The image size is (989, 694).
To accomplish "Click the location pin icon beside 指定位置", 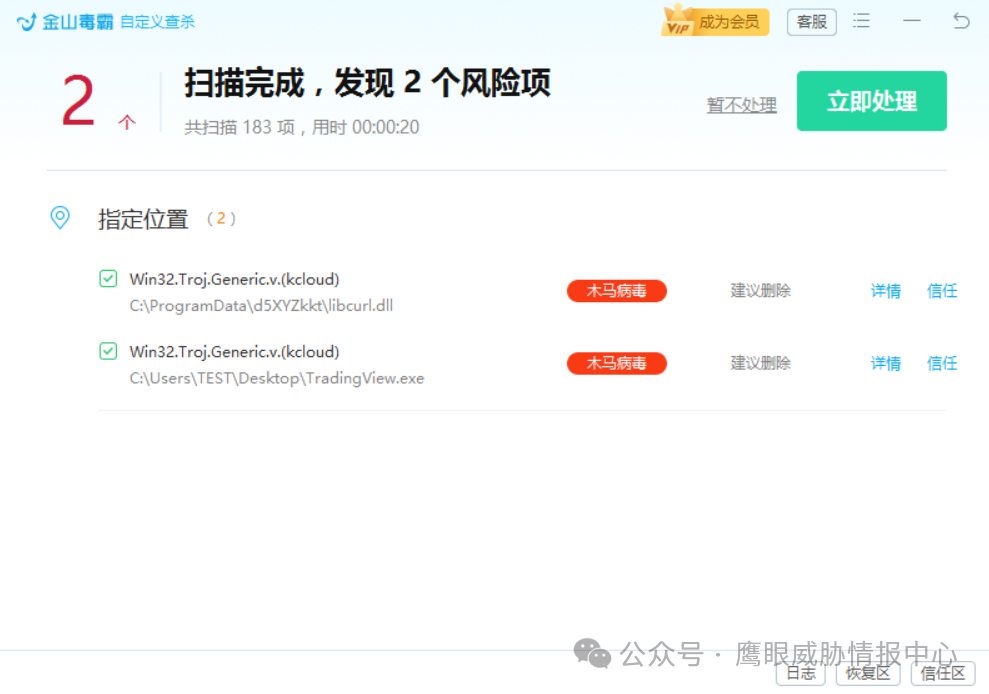I will (x=60, y=218).
